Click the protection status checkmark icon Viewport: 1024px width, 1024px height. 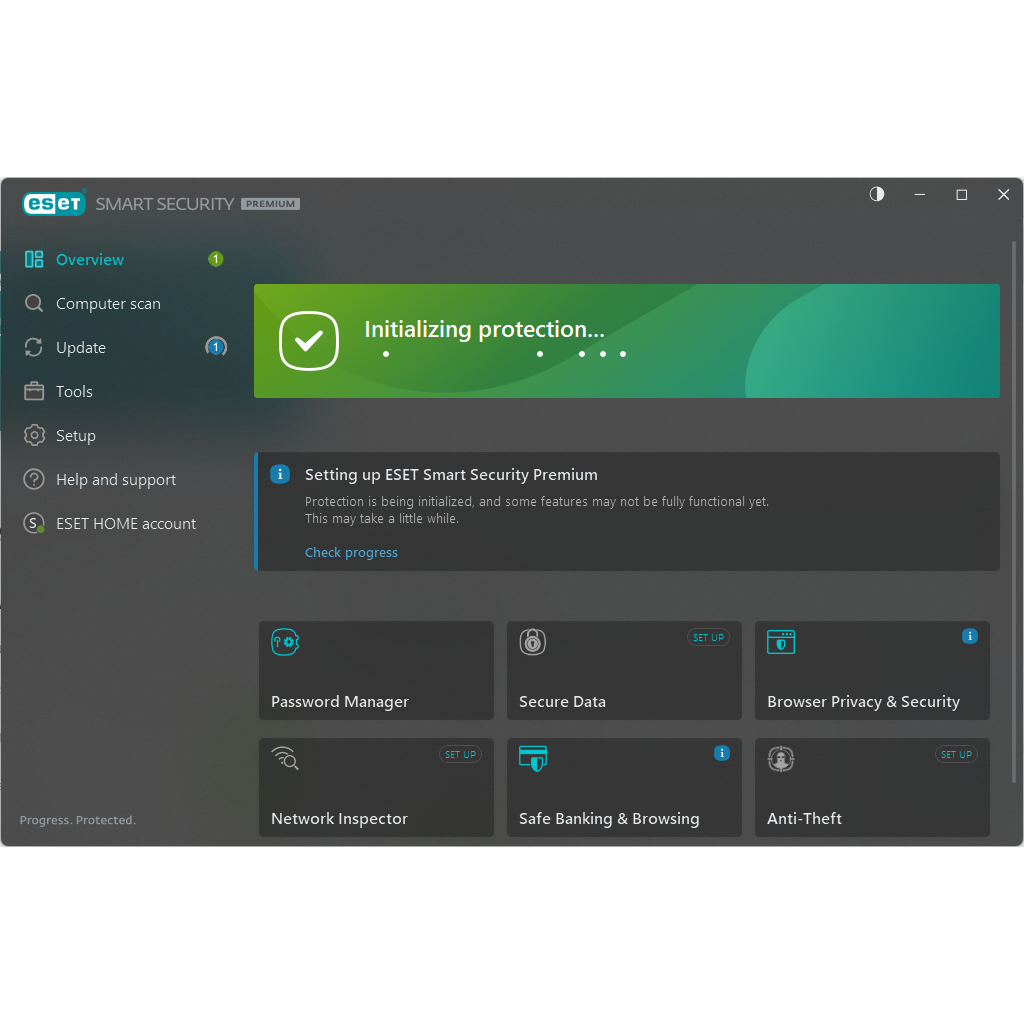309,341
